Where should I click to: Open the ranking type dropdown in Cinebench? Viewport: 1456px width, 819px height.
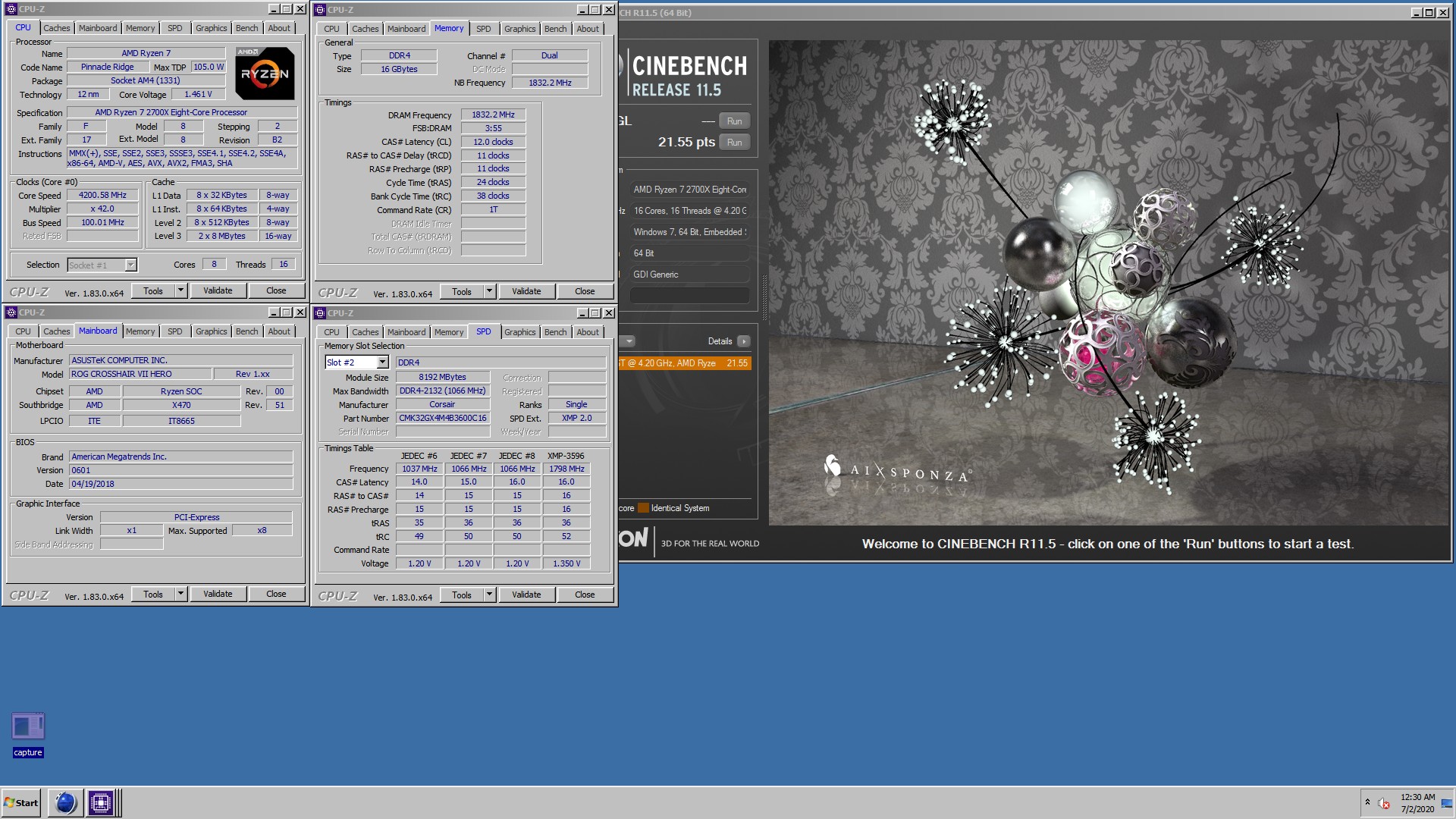coord(628,341)
